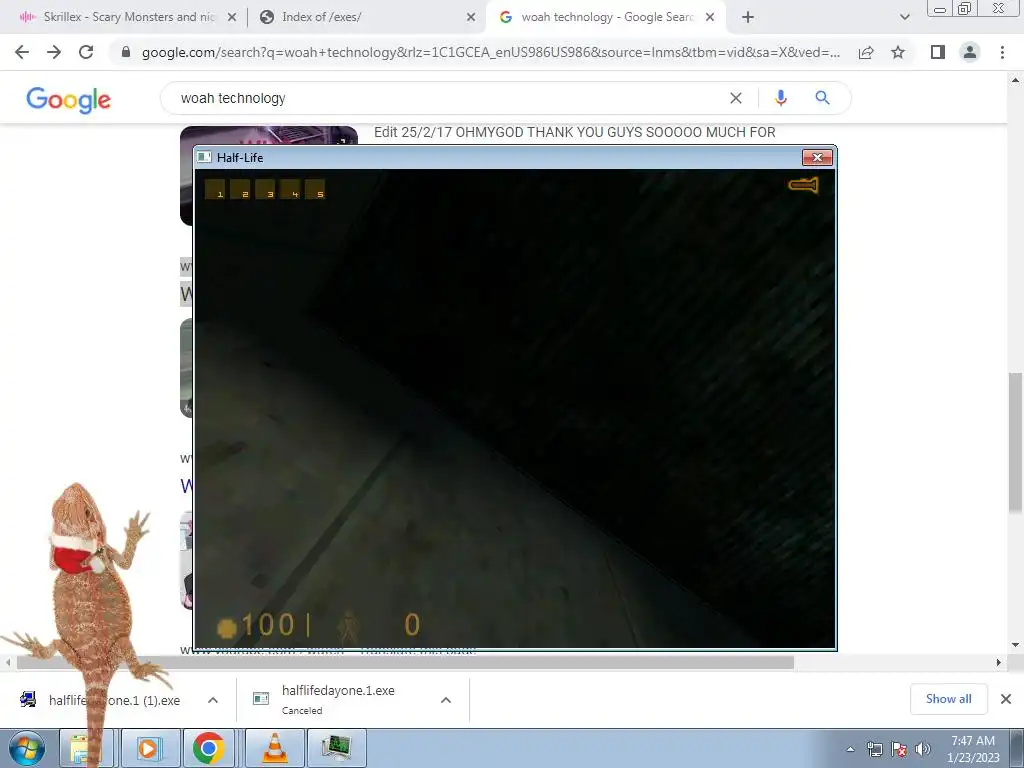This screenshot has width=1024, height=768.
Task: Clear the Google search box text
Action: pos(736,98)
